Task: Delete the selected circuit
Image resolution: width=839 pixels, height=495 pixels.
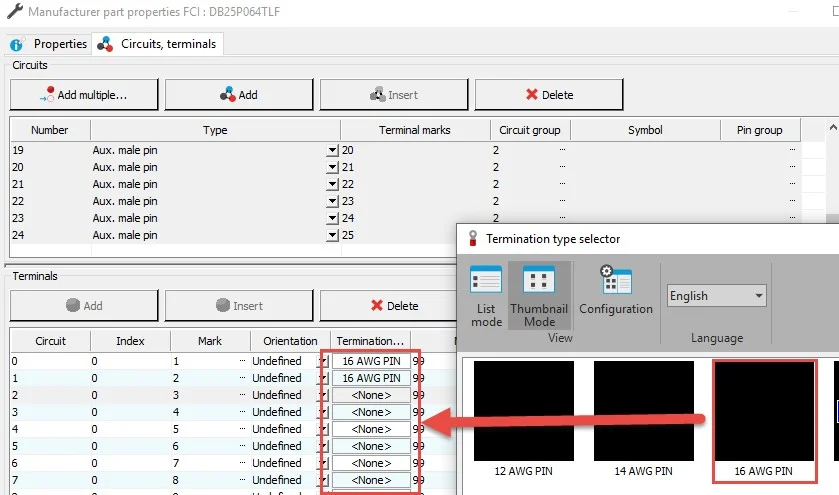Action: point(549,95)
